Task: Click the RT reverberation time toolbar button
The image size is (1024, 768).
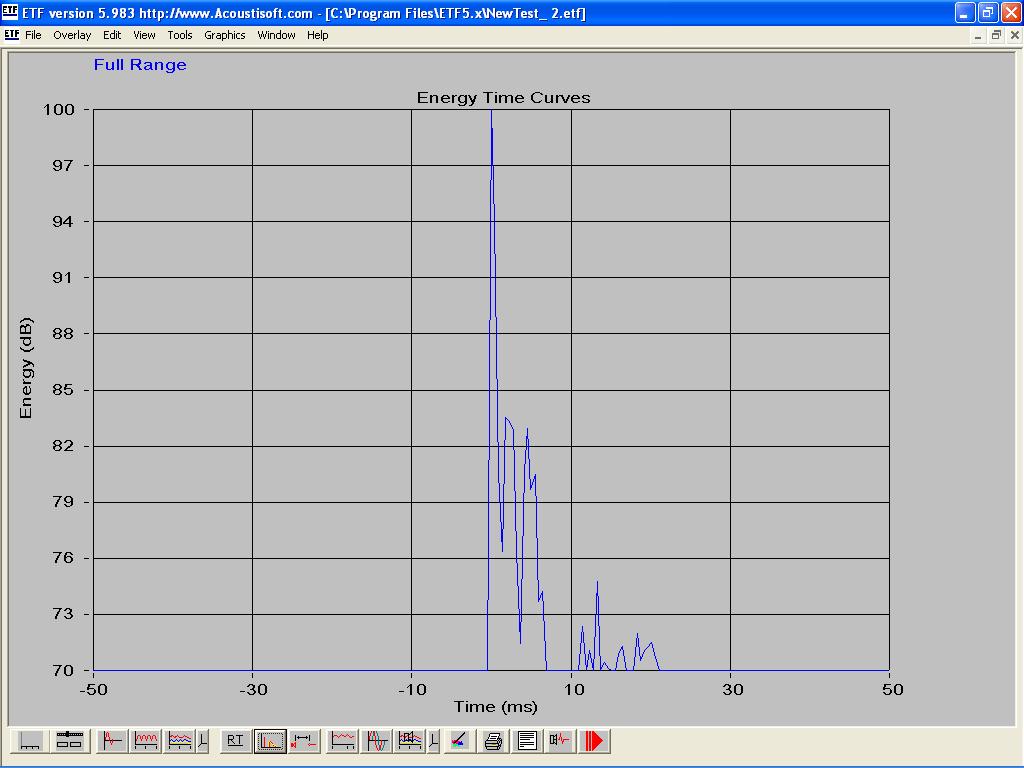Action: (x=235, y=741)
